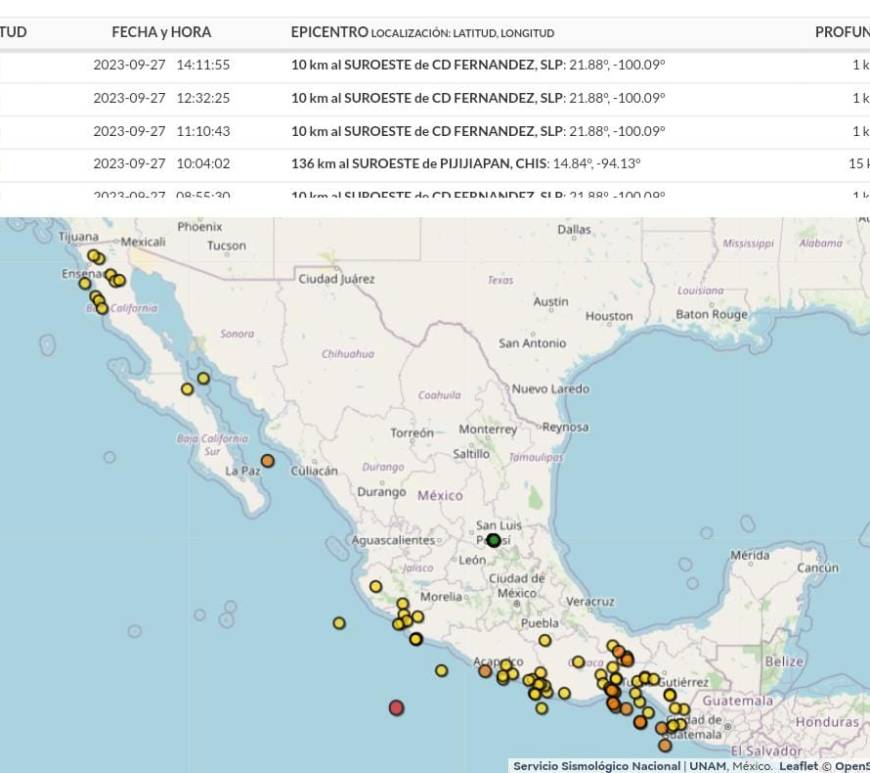Click the orange marker nearest El Salvador
The width and height of the screenshot is (870, 773).
(665, 745)
